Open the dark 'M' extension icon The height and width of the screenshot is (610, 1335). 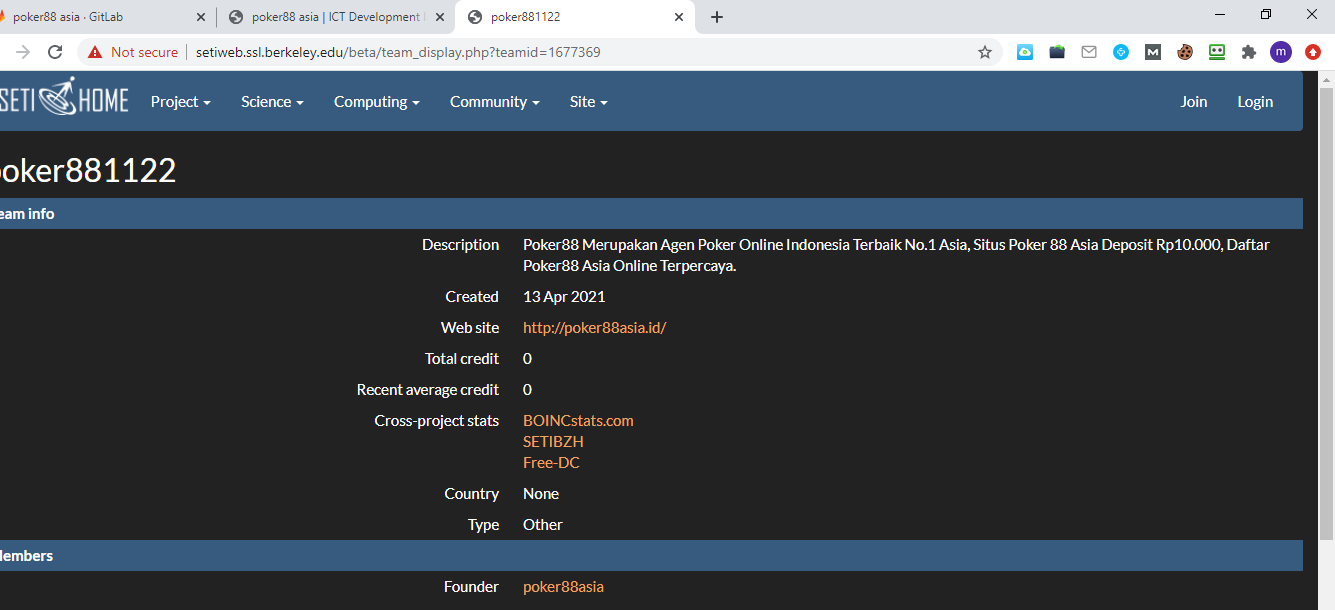(x=1153, y=52)
